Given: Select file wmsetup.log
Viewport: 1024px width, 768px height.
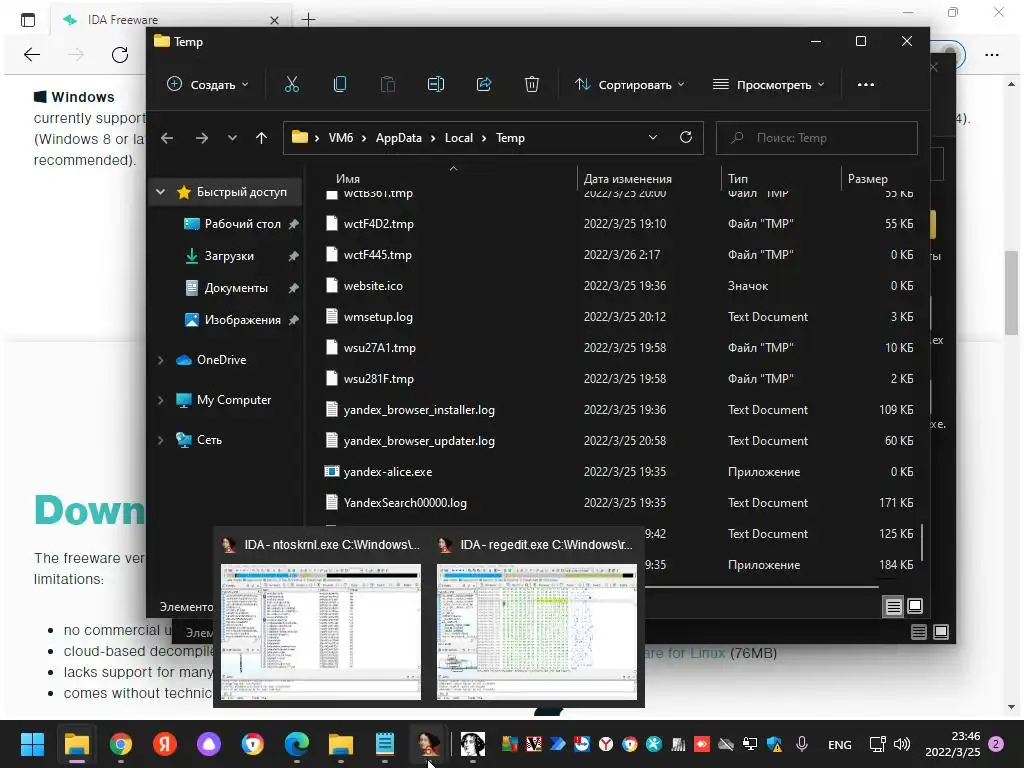Looking at the screenshot, I should [377, 317].
